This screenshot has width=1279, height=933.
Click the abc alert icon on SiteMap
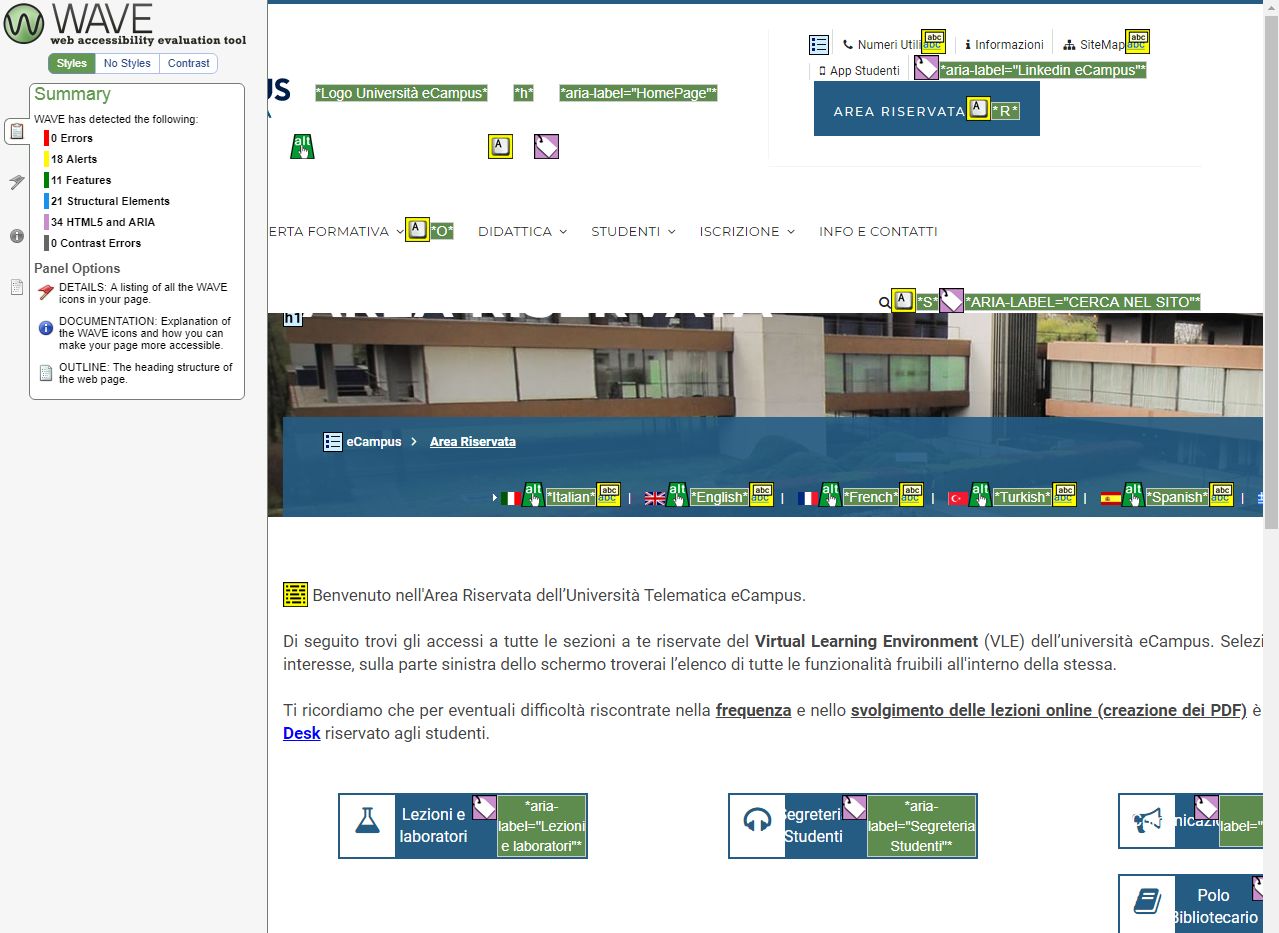point(1137,42)
